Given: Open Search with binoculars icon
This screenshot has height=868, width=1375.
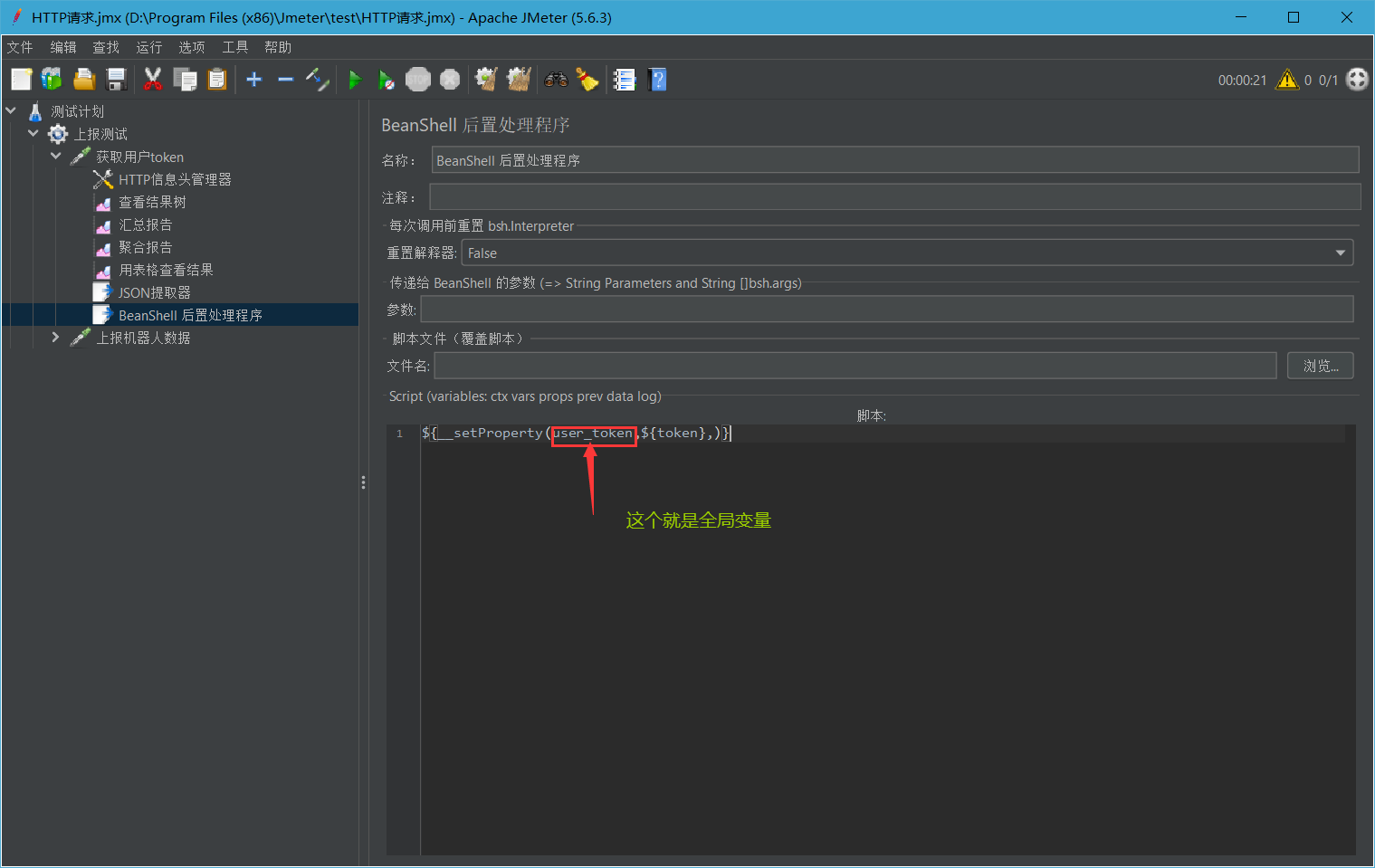Looking at the screenshot, I should (556, 80).
